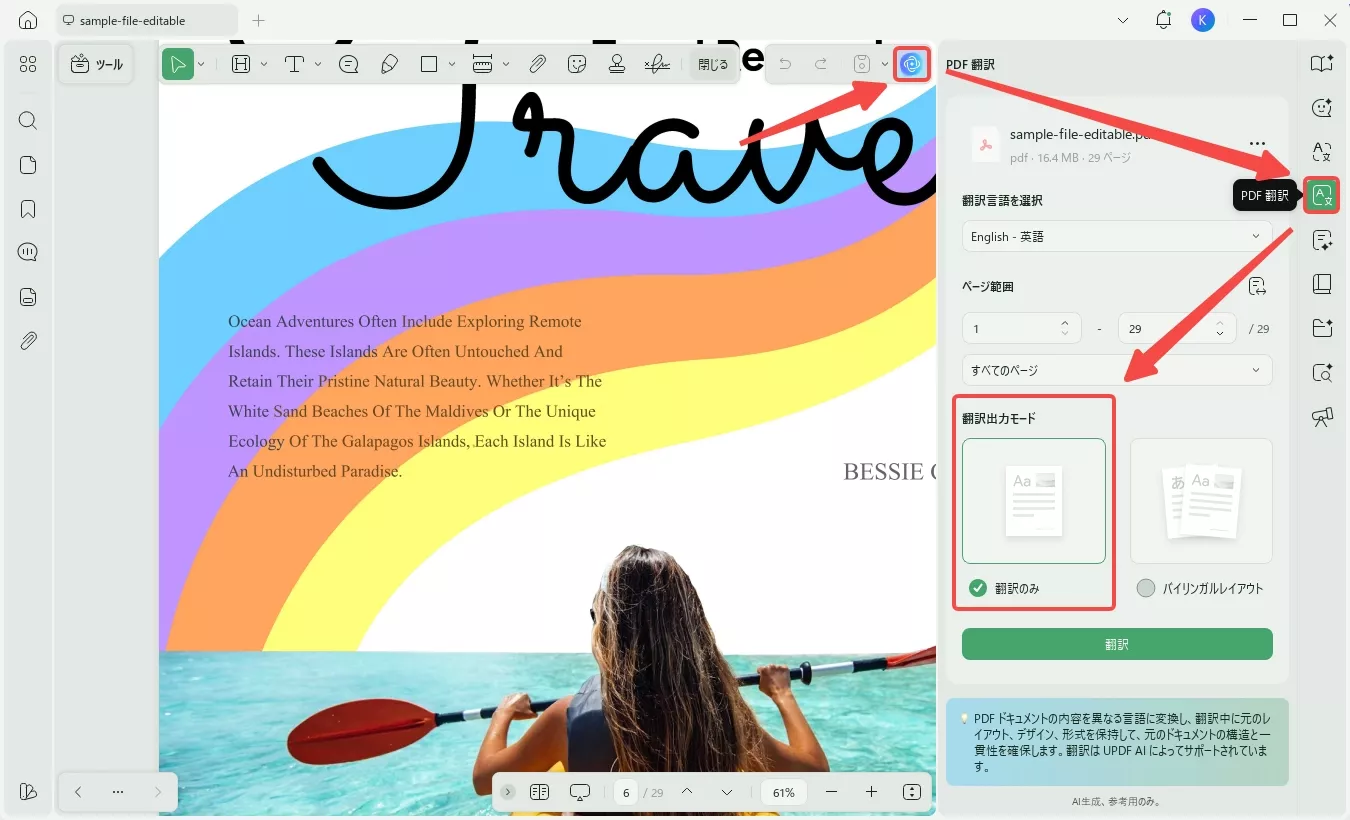Open a new tab with plus button
The width and height of the screenshot is (1350, 820).
click(259, 20)
